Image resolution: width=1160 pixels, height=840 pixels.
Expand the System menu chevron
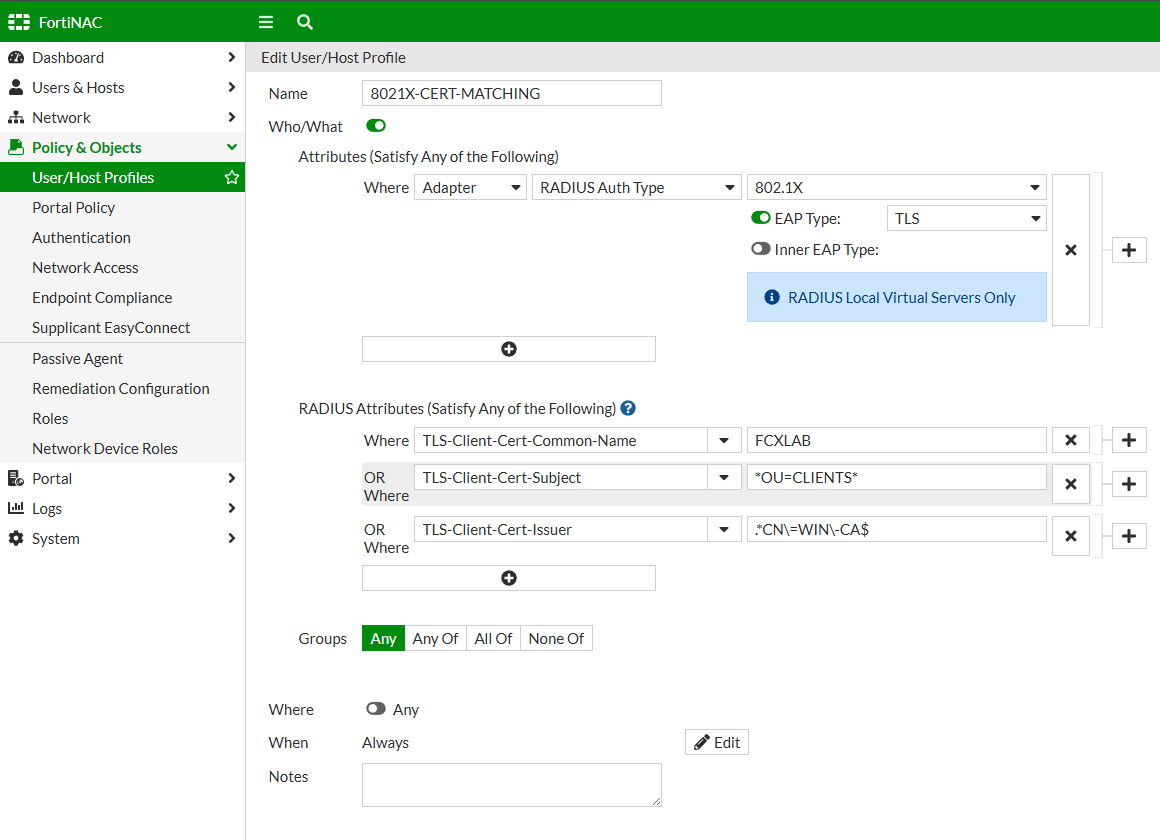232,539
